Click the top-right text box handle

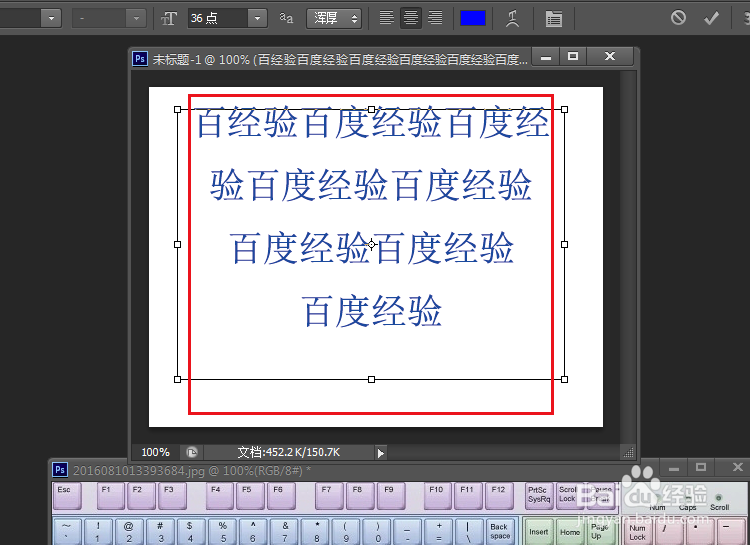(564, 110)
